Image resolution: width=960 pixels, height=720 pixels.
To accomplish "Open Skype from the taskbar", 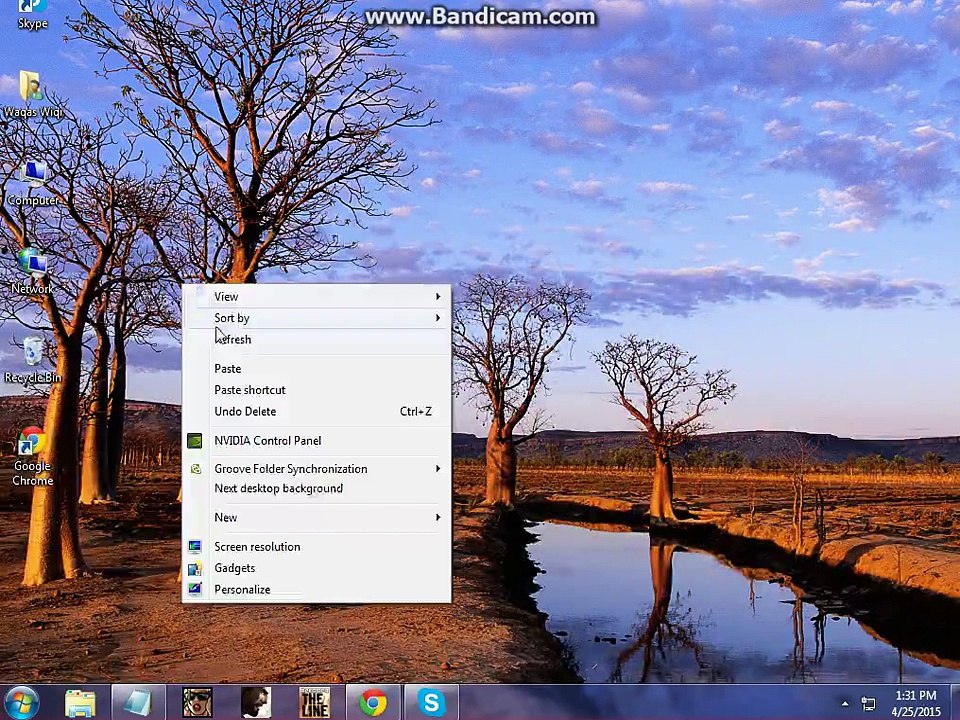I will 432,703.
